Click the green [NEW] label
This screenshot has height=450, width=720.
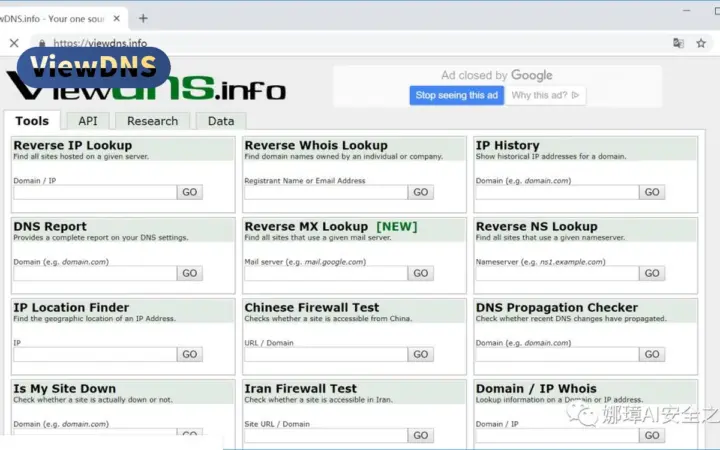coord(397,226)
